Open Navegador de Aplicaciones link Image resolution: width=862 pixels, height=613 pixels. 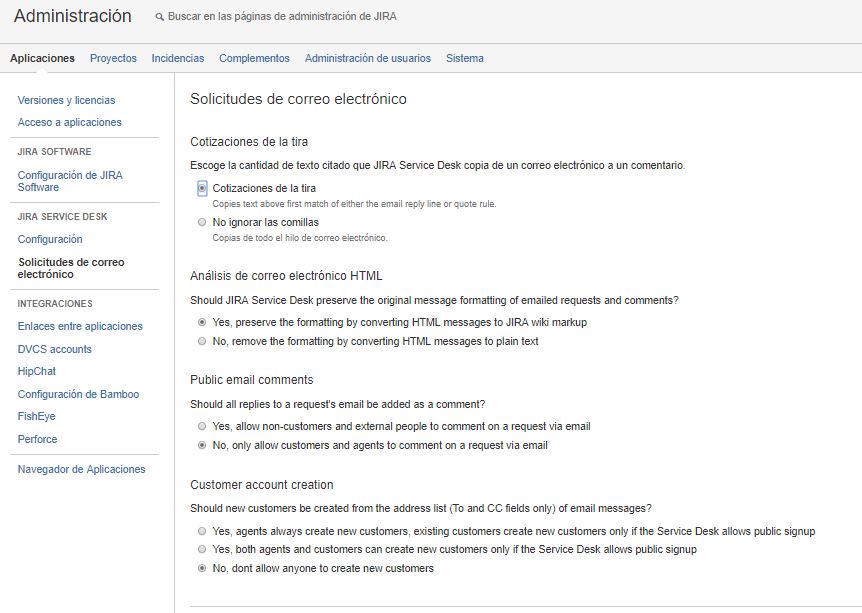point(81,469)
